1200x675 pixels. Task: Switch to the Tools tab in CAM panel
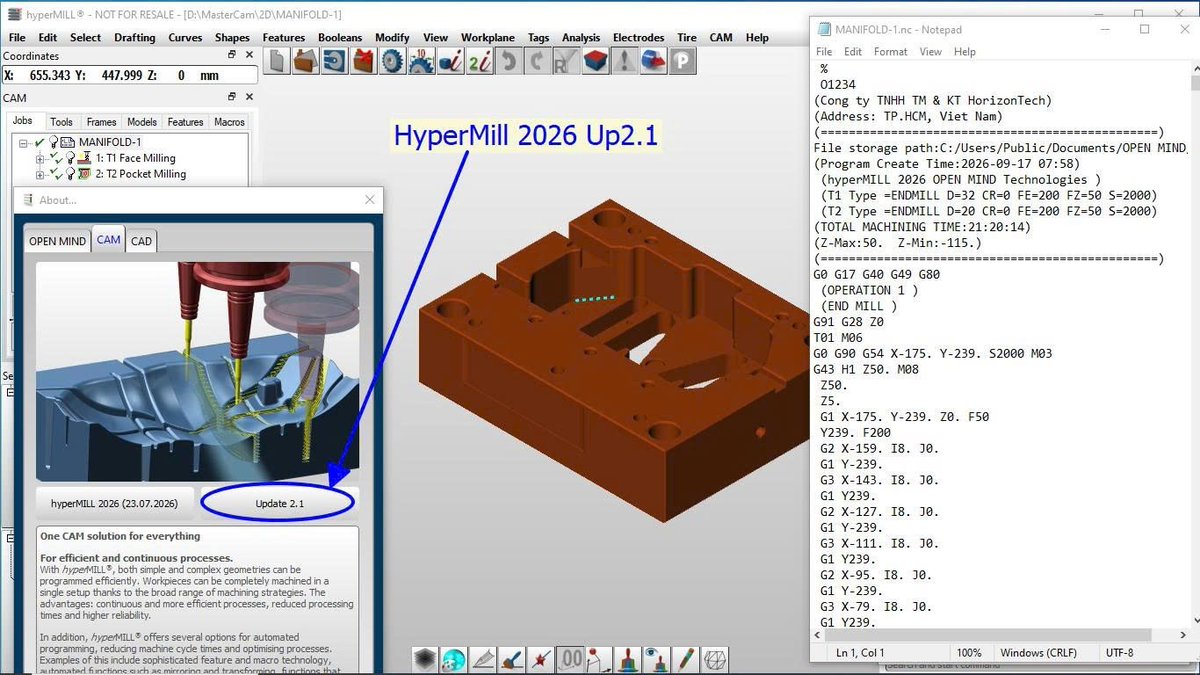point(61,122)
